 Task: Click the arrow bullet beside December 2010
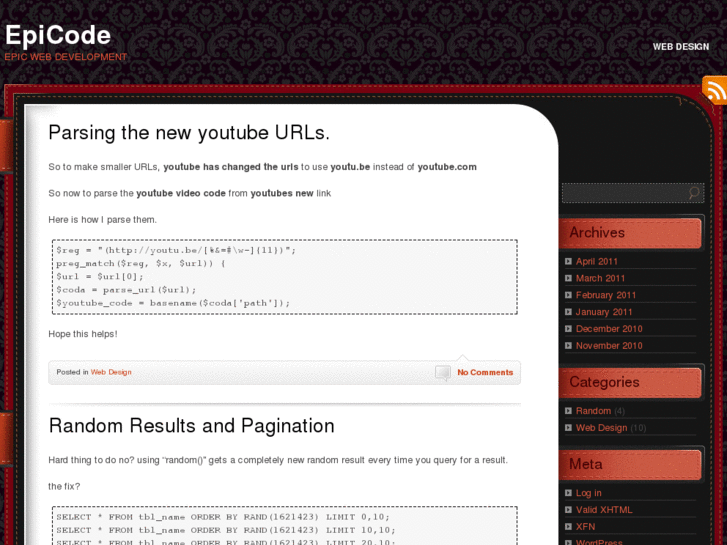point(568,328)
